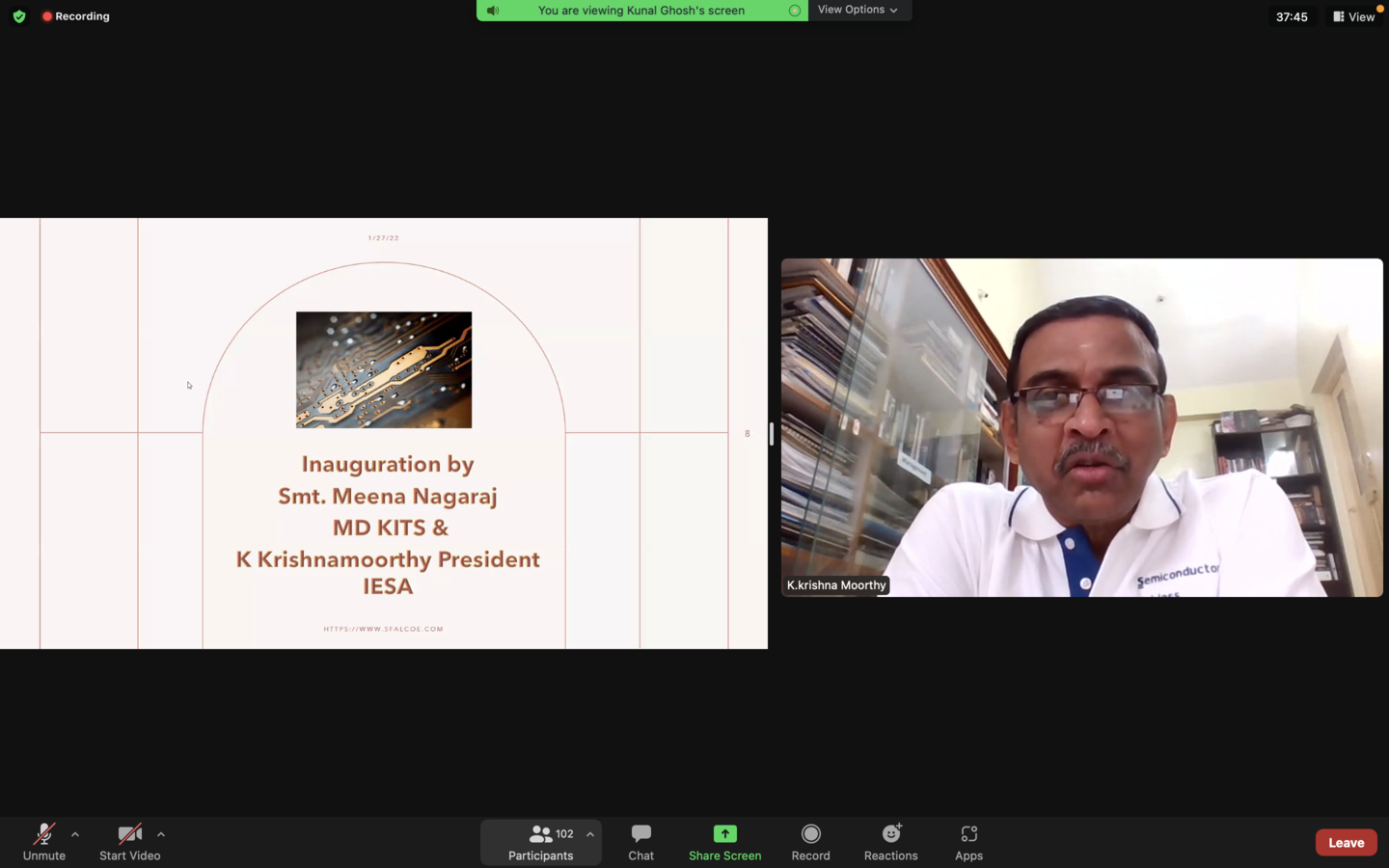Viewport: 1389px width, 868px height.
Task: Click the green encryption shield icon
Action: coord(19,16)
